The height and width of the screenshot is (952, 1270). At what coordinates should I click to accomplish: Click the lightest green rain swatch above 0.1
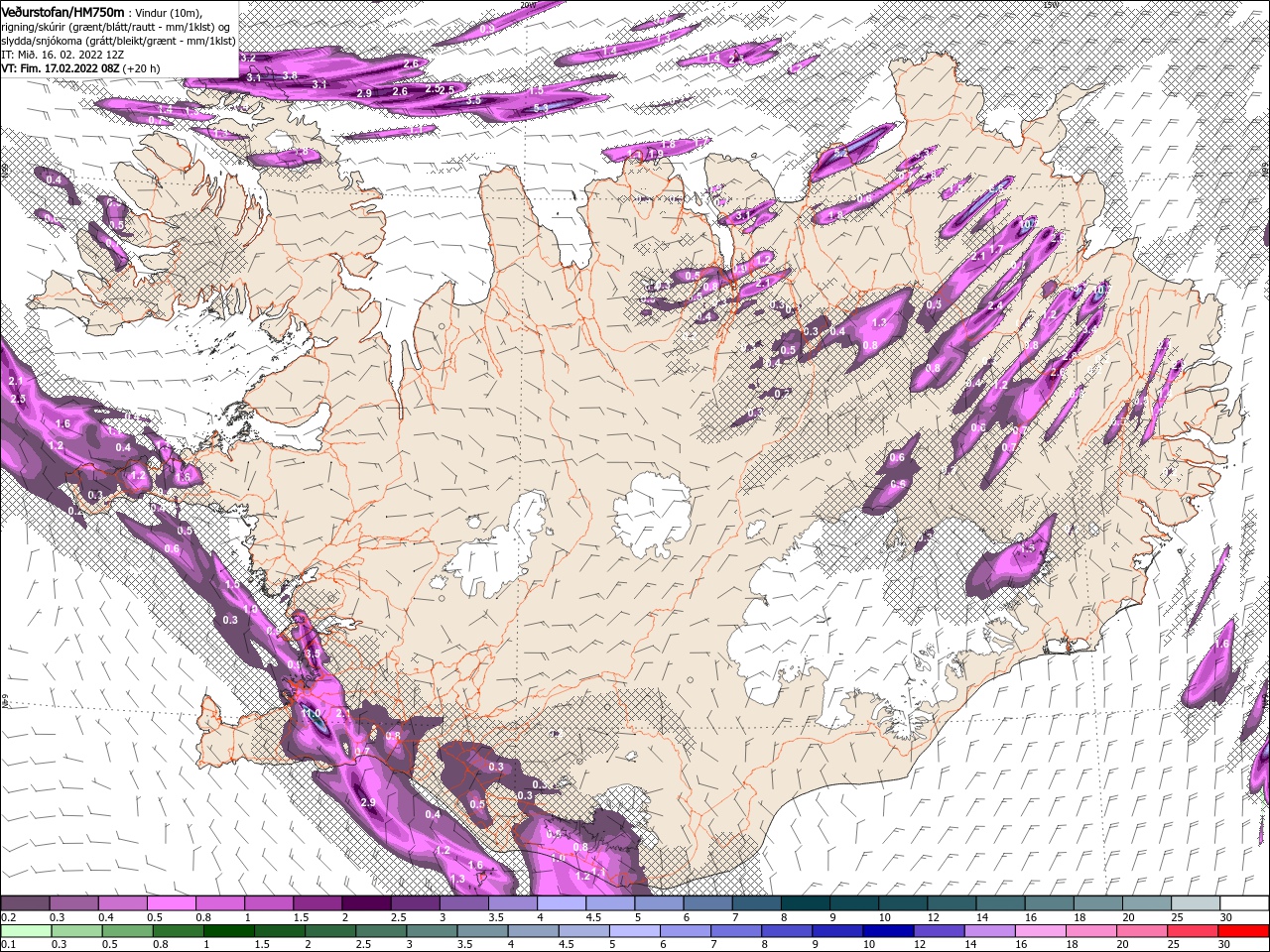point(25,931)
